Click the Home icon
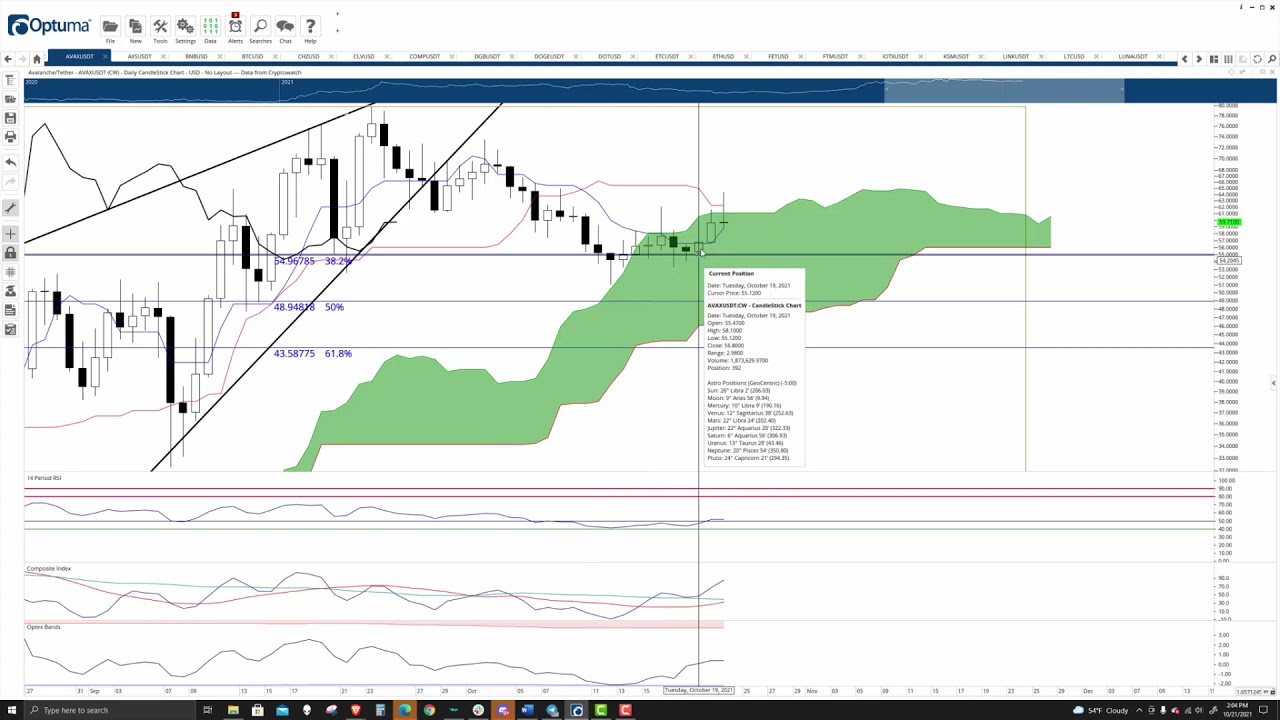Screen dimensions: 1280x720 tap(37, 59)
